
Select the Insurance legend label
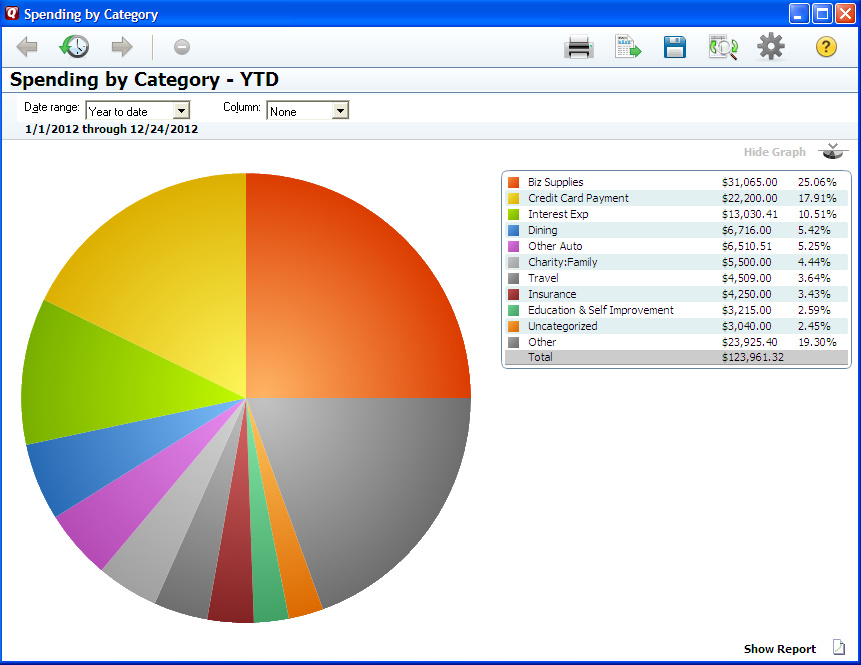[x=552, y=294]
